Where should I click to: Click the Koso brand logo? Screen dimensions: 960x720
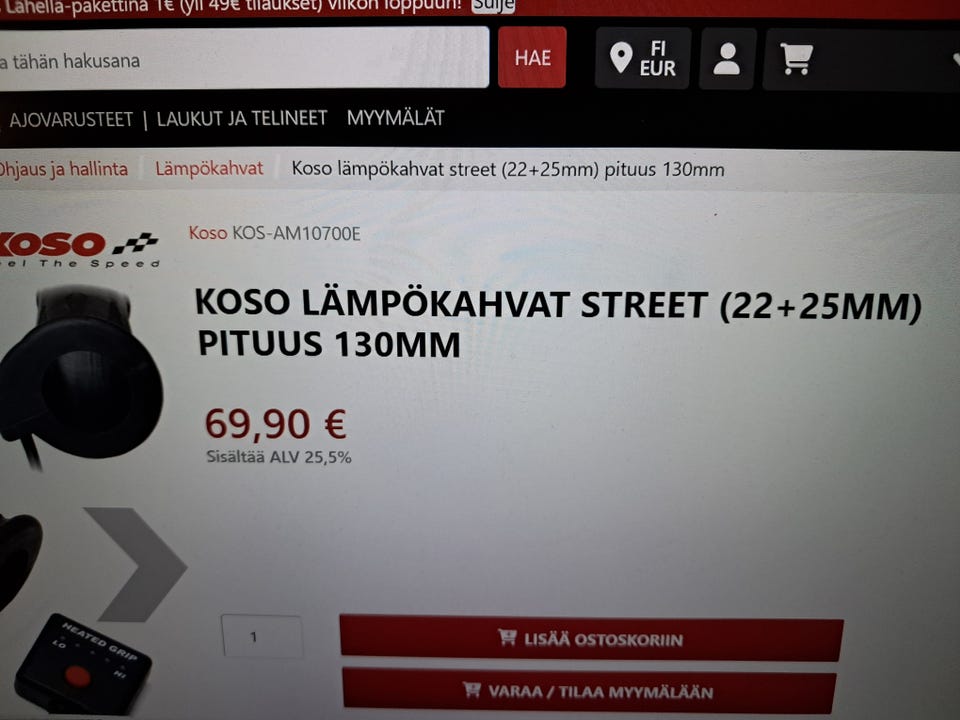pos(79,249)
